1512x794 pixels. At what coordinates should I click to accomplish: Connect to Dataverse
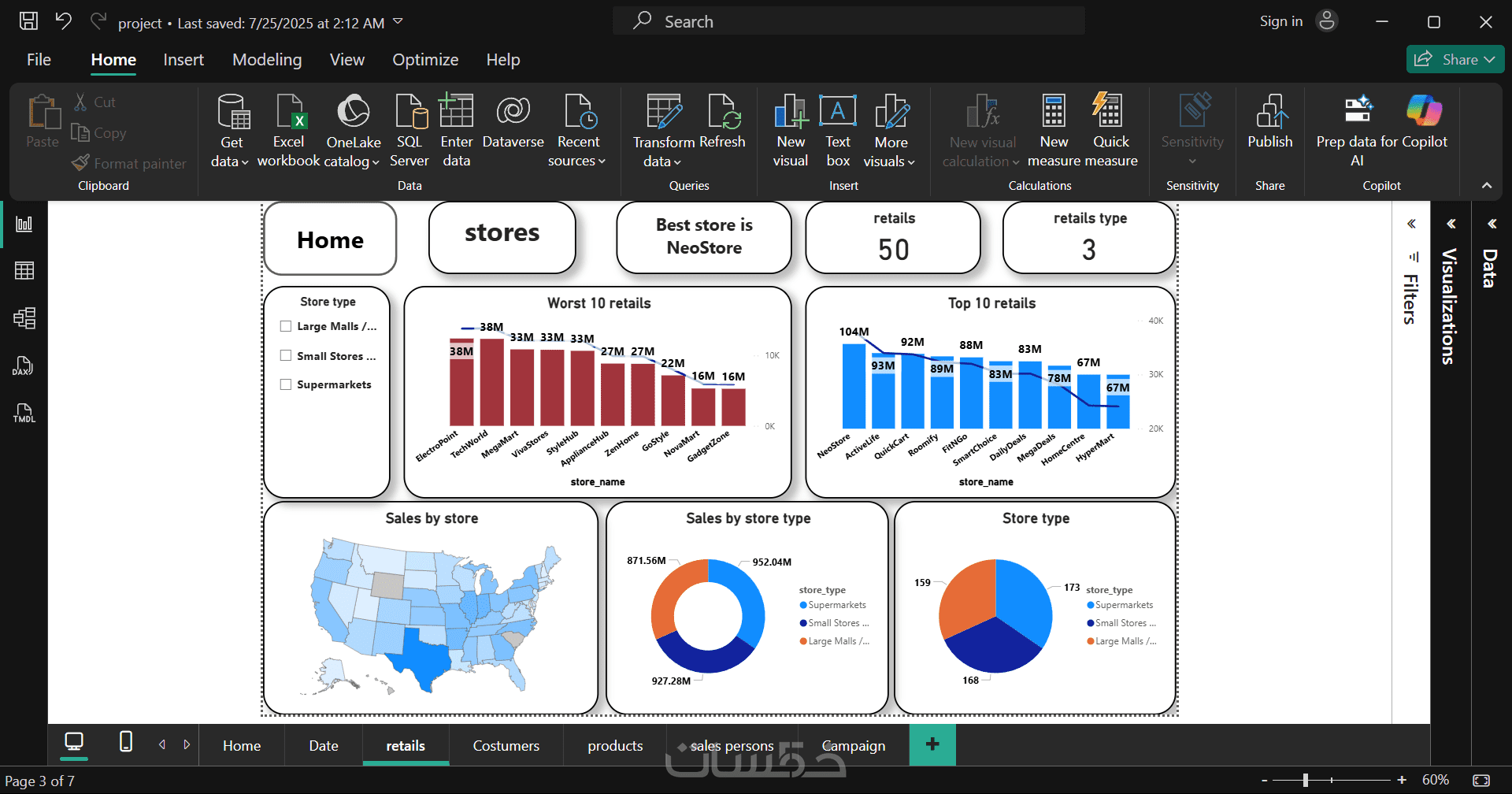pyautogui.click(x=513, y=122)
